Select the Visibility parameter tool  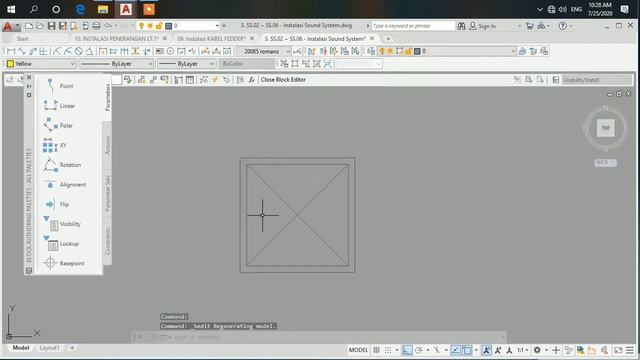coord(62,224)
